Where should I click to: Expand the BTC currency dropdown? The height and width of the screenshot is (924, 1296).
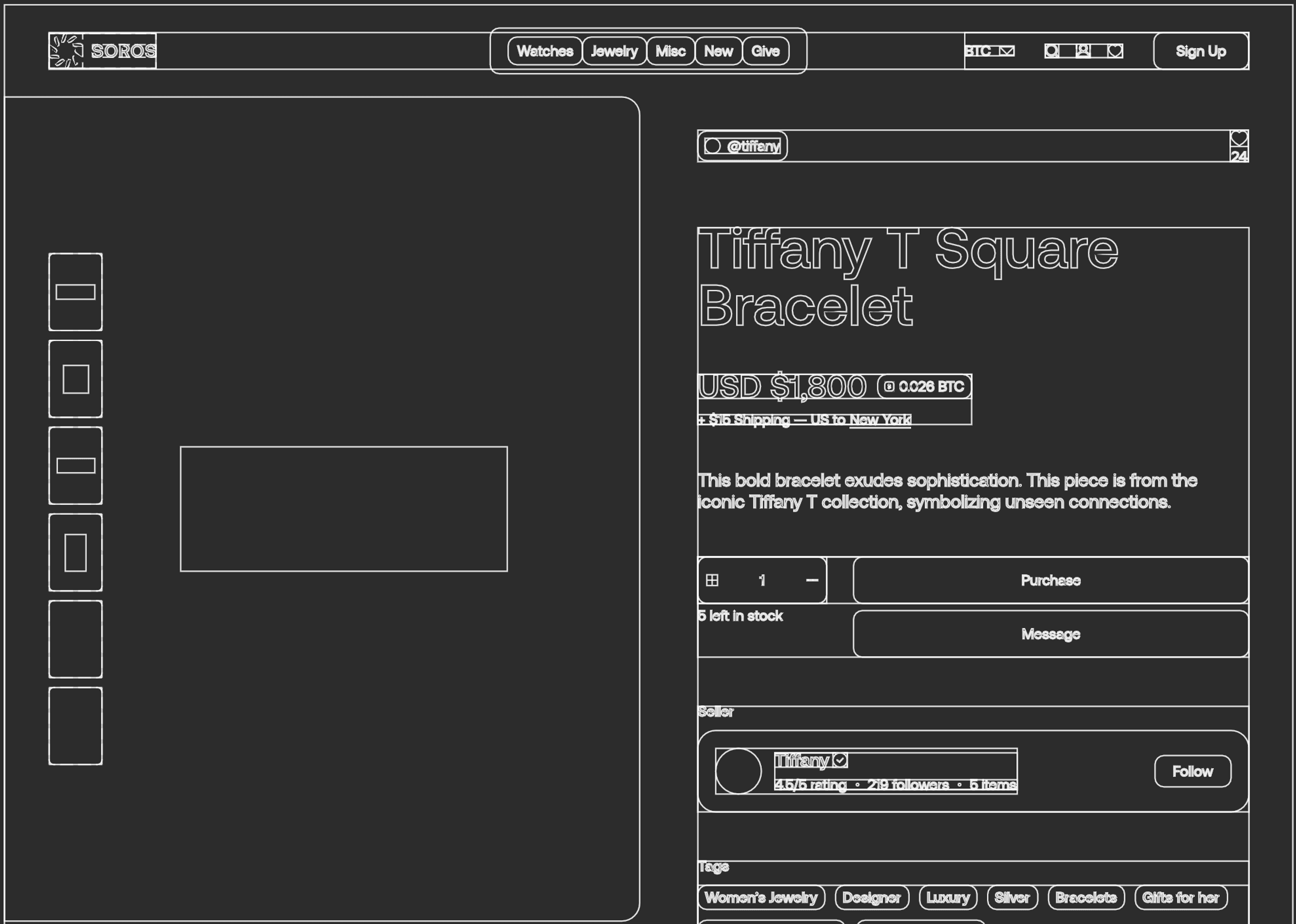[989, 51]
